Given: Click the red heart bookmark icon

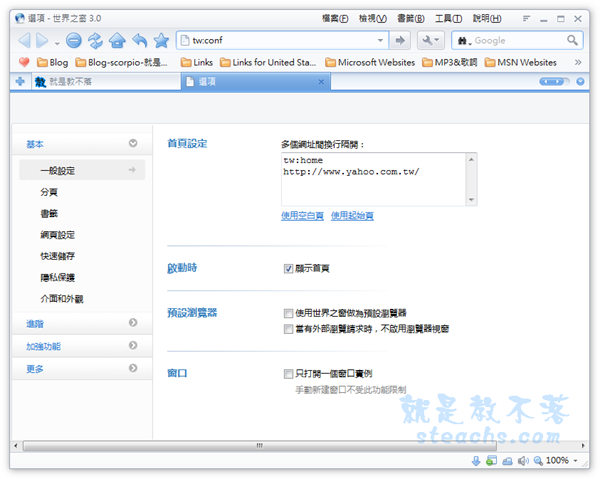Looking at the screenshot, I should [24, 62].
